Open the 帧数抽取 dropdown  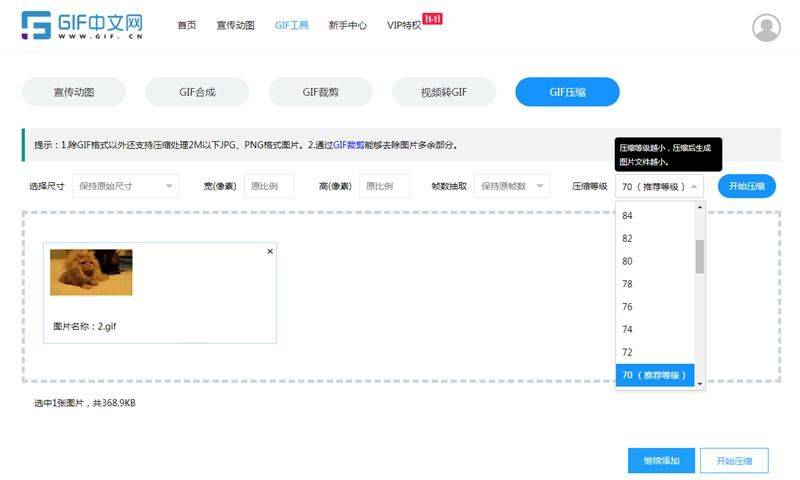pyautogui.click(x=512, y=186)
